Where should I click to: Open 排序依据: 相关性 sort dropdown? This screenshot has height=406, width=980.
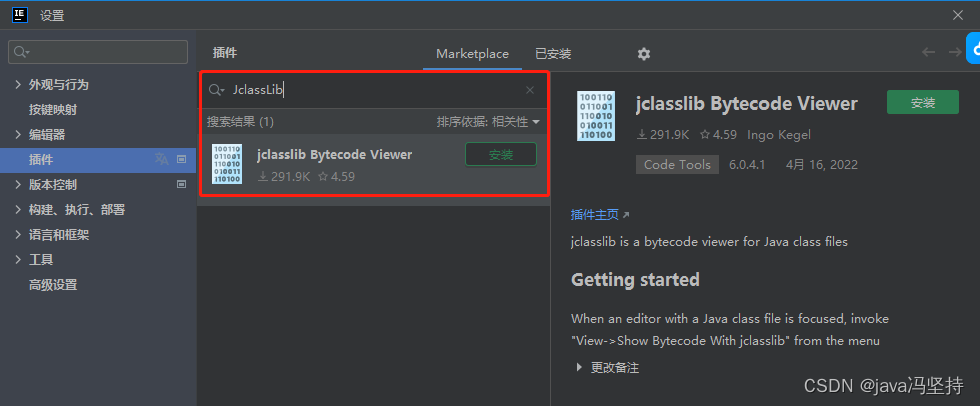tap(488, 122)
